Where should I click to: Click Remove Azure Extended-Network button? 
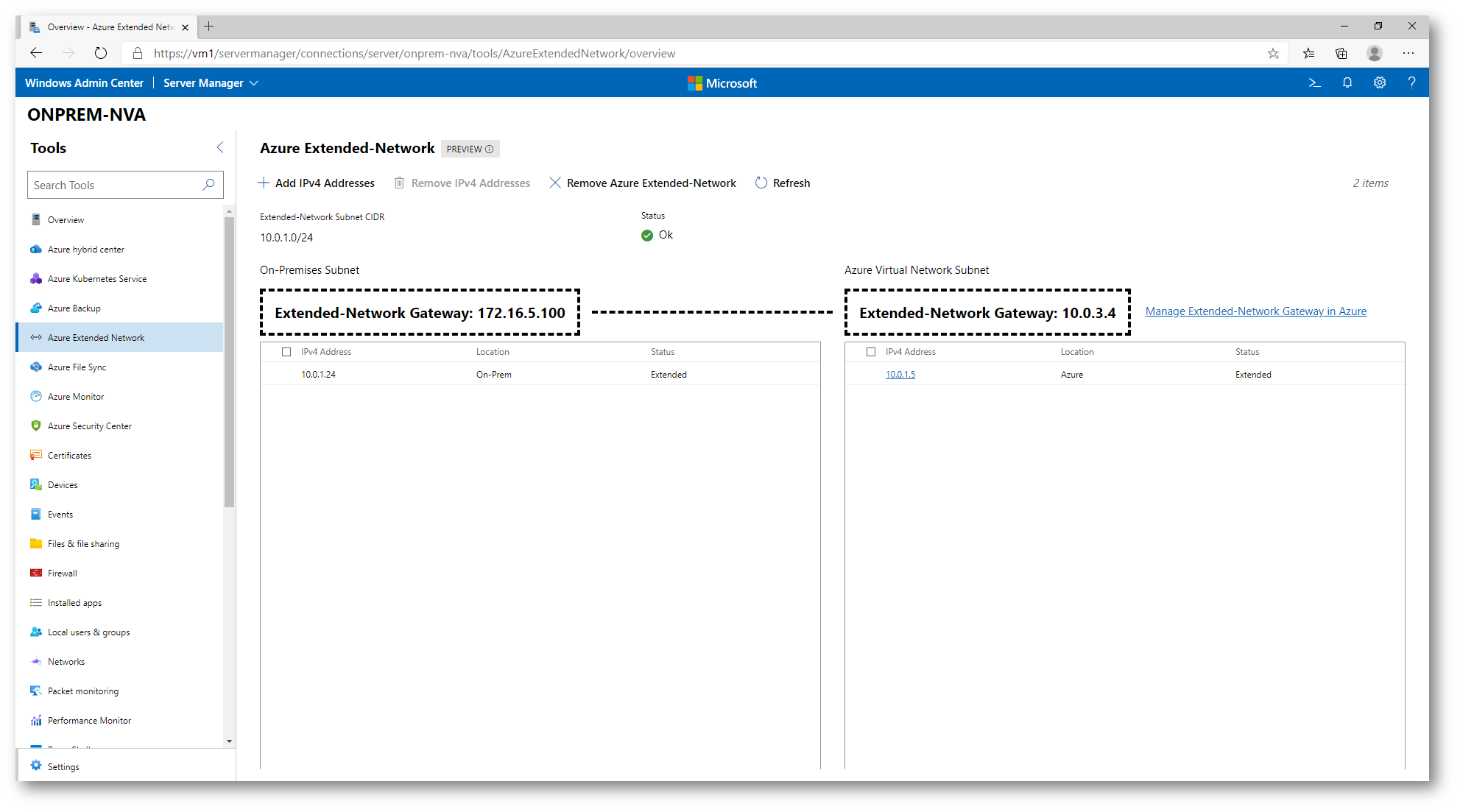click(x=643, y=183)
